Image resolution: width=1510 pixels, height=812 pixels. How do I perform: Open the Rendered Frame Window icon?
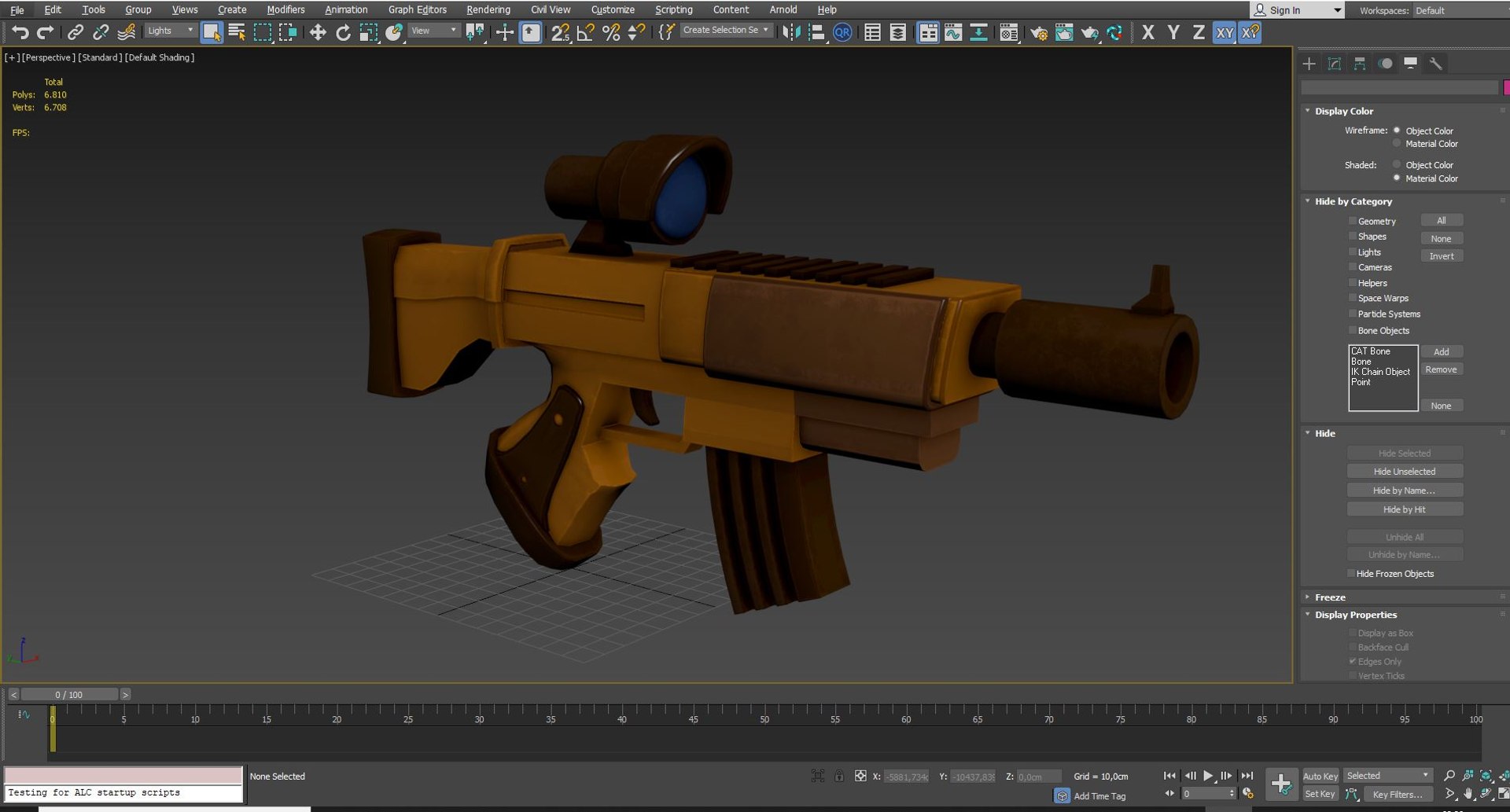(x=1064, y=32)
